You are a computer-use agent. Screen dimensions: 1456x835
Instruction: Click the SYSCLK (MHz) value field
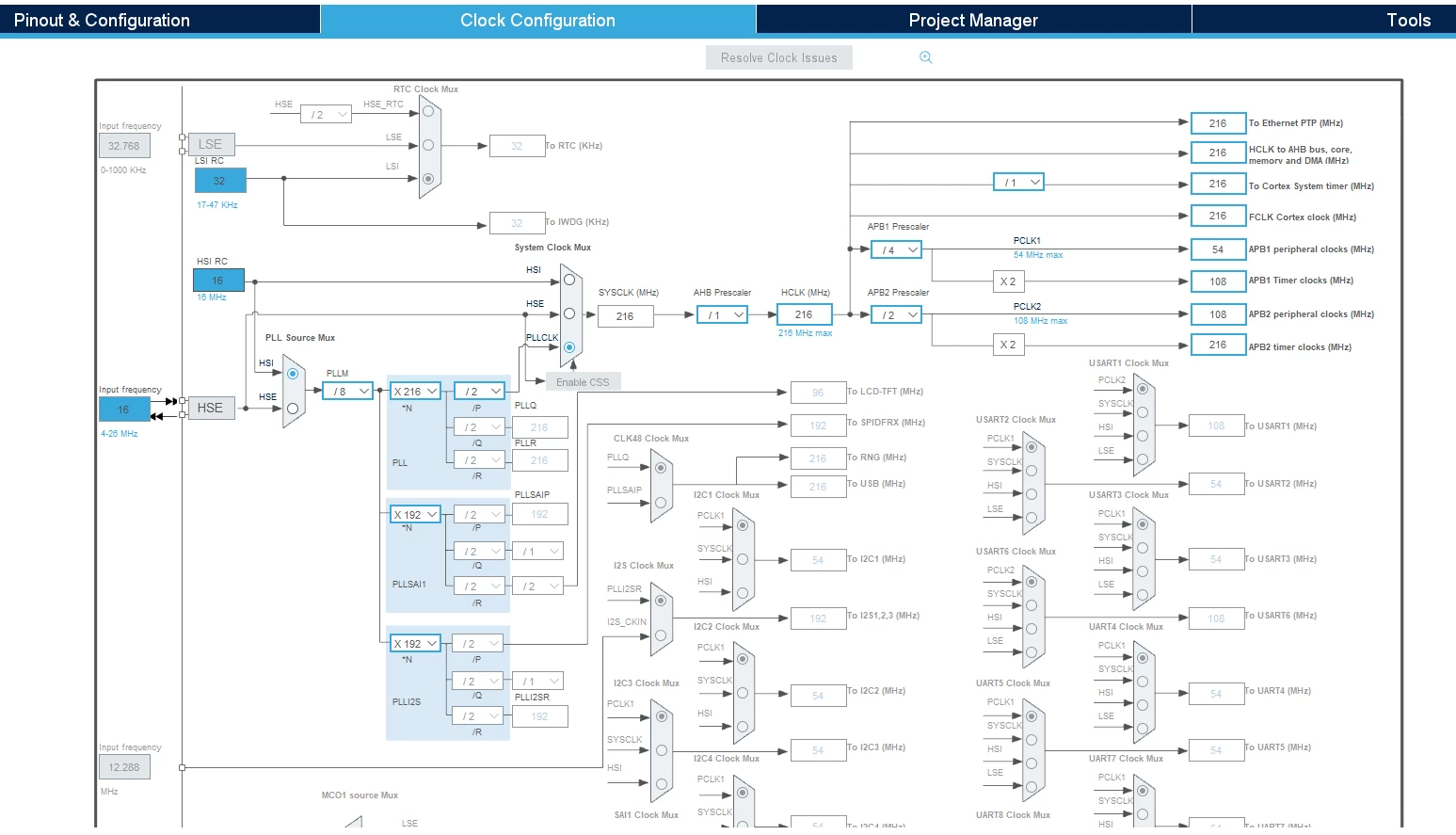coord(625,316)
